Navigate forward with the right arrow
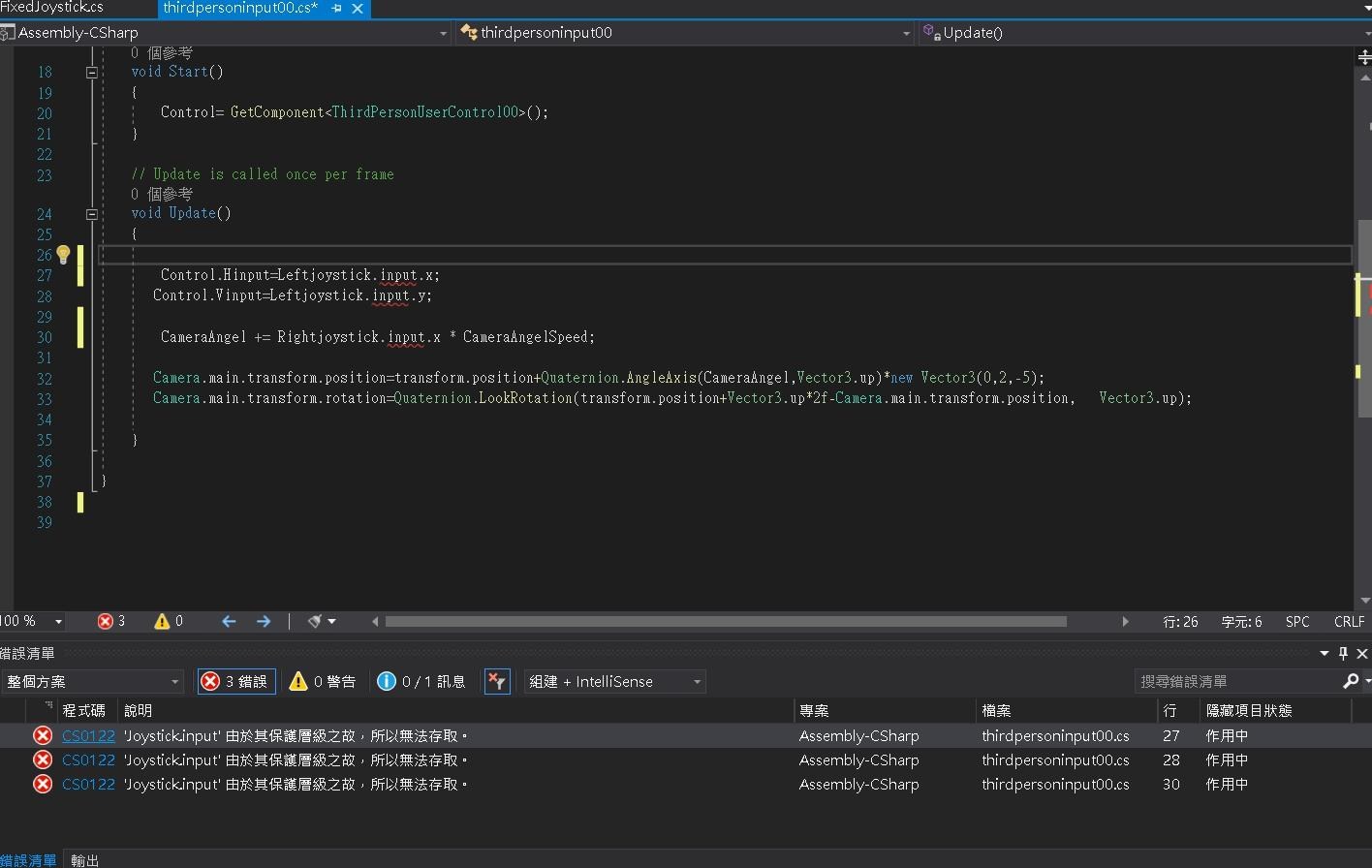 pos(263,621)
